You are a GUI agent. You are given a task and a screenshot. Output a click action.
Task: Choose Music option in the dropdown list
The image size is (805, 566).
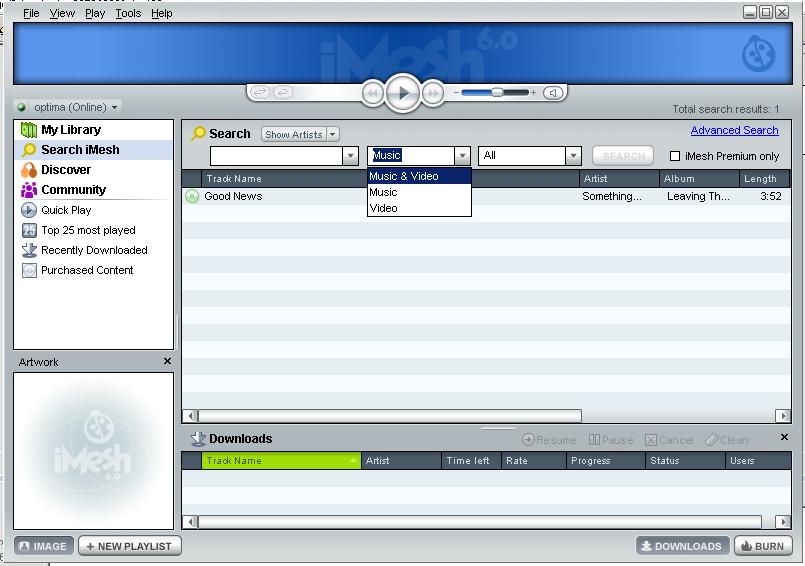(419, 192)
